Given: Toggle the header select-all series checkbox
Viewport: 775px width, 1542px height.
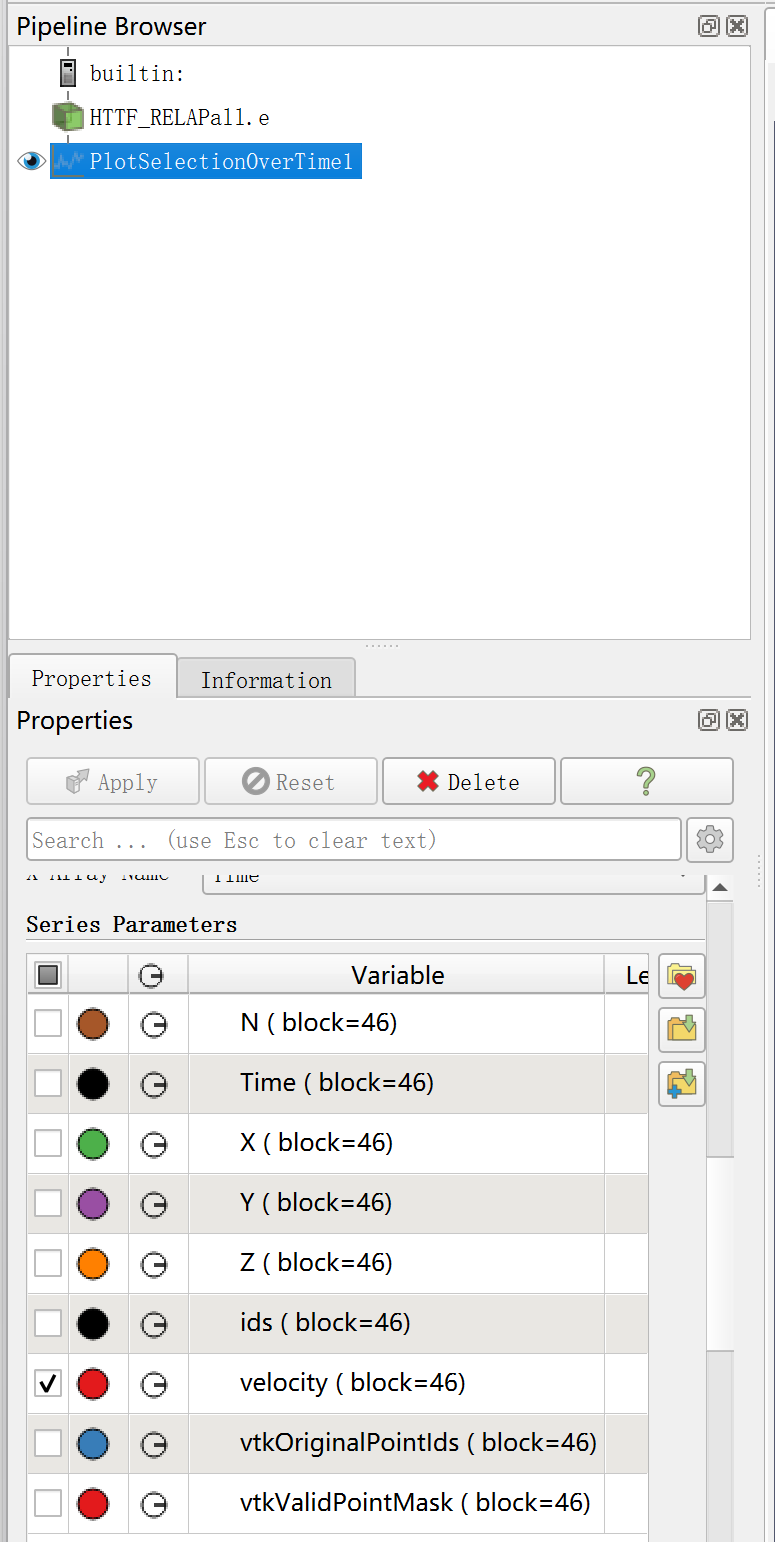Looking at the screenshot, I should pos(48,975).
